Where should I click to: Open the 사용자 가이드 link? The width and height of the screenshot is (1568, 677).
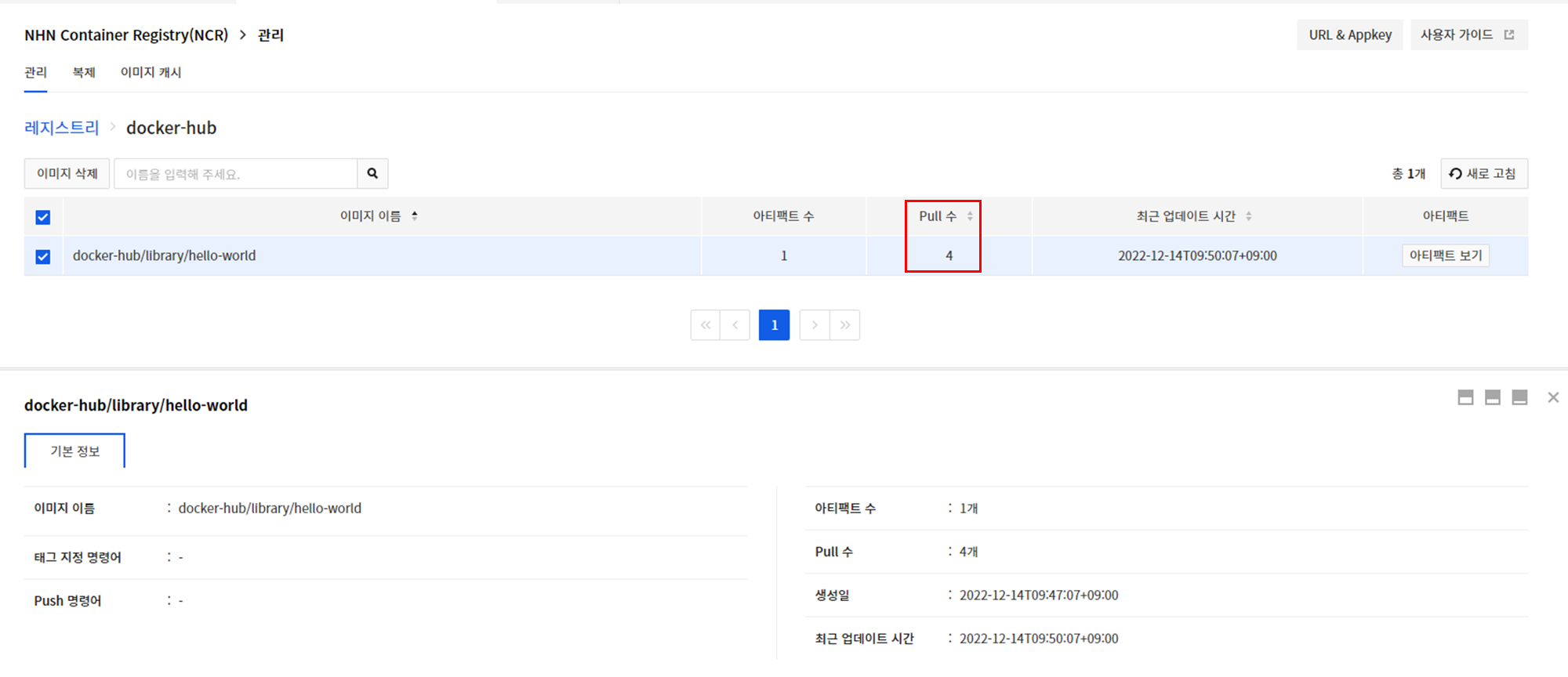(1468, 35)
